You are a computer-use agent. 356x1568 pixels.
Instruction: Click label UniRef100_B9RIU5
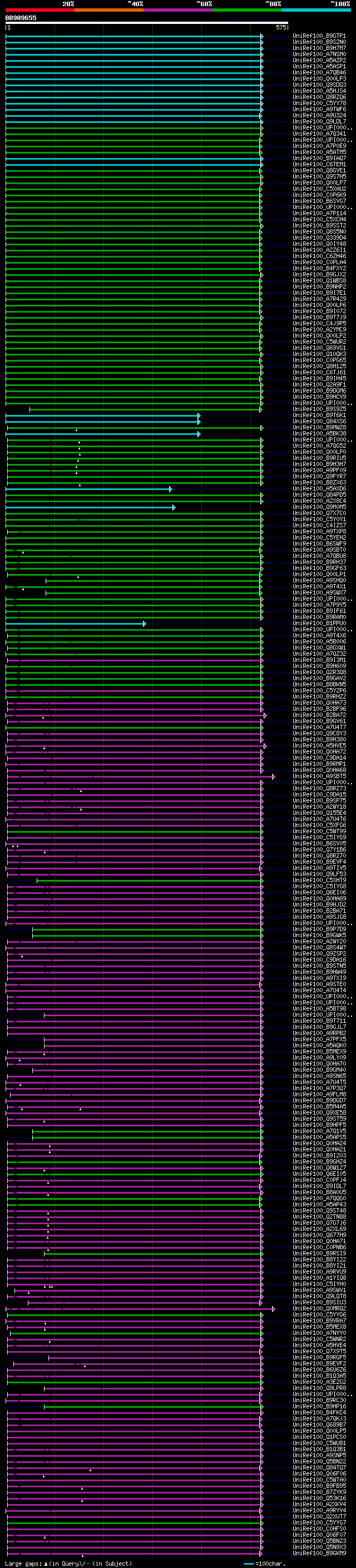pos(319,458)
